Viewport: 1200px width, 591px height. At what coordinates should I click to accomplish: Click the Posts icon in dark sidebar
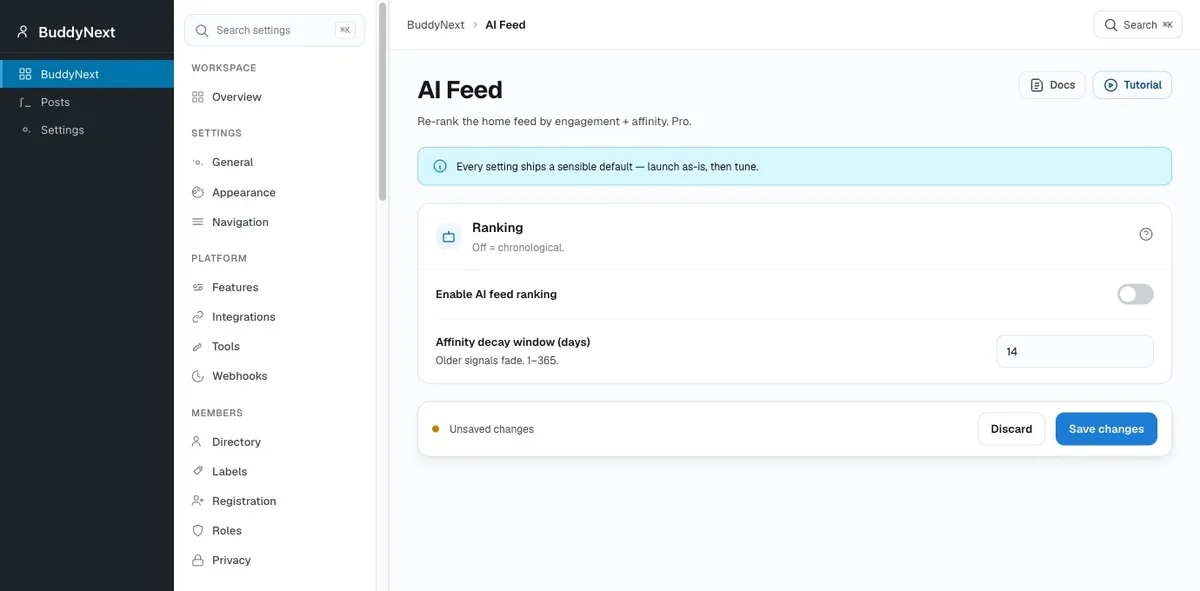point(25,102)
